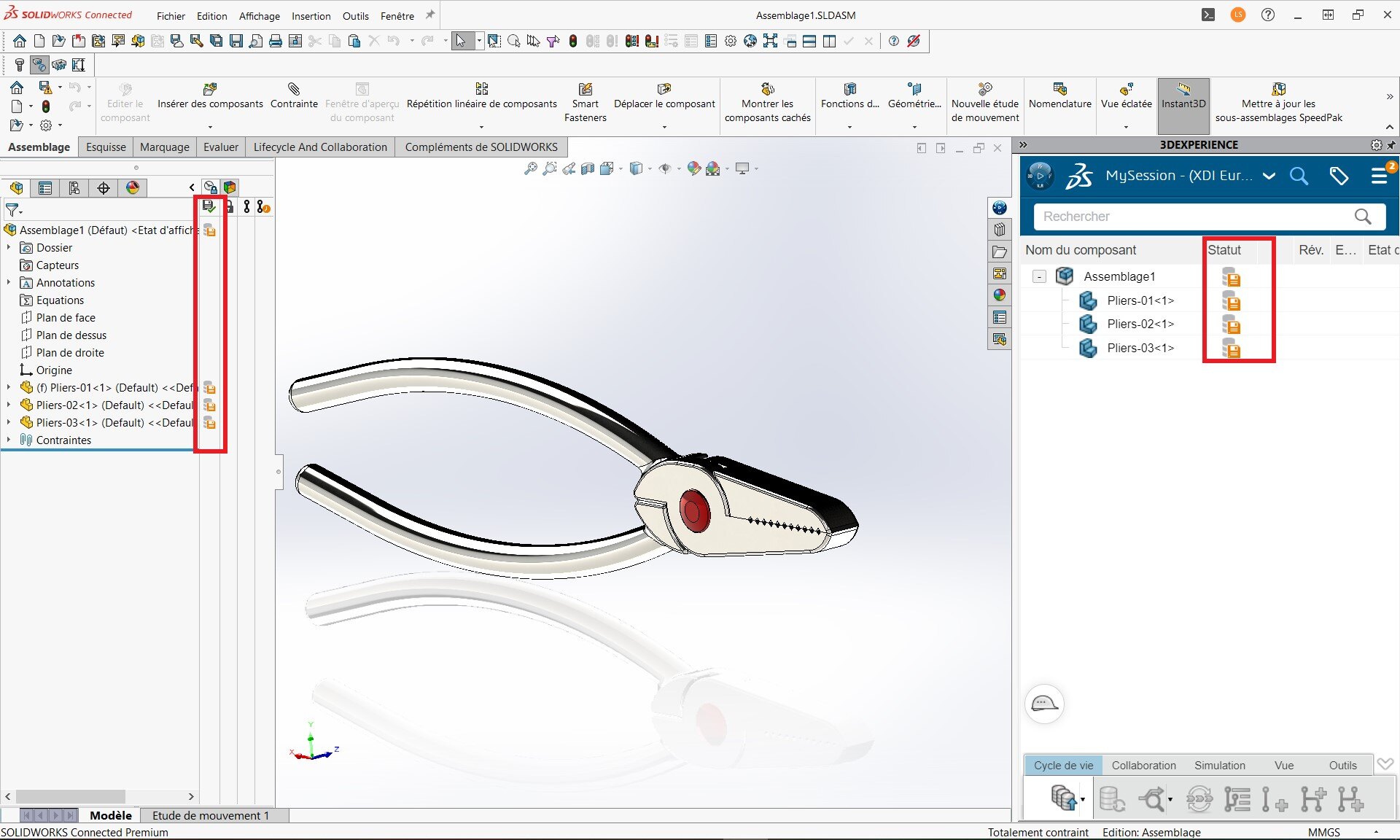Select the Contrainte paperclip tool
Image resolution: width=1400 pixels, height=840 pixels.
pyautogui.click(x=294, y=90)
